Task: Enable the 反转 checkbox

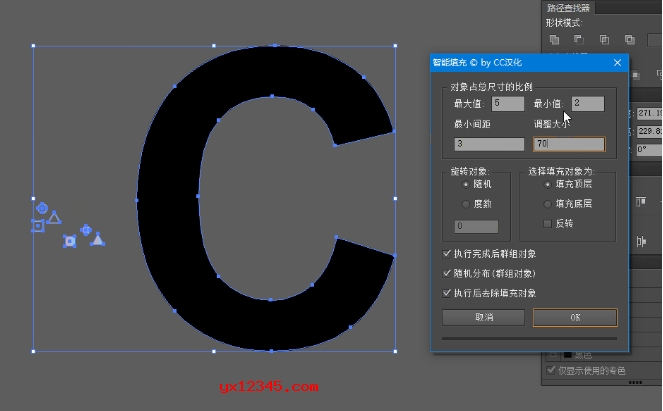Action: point(546,223)
